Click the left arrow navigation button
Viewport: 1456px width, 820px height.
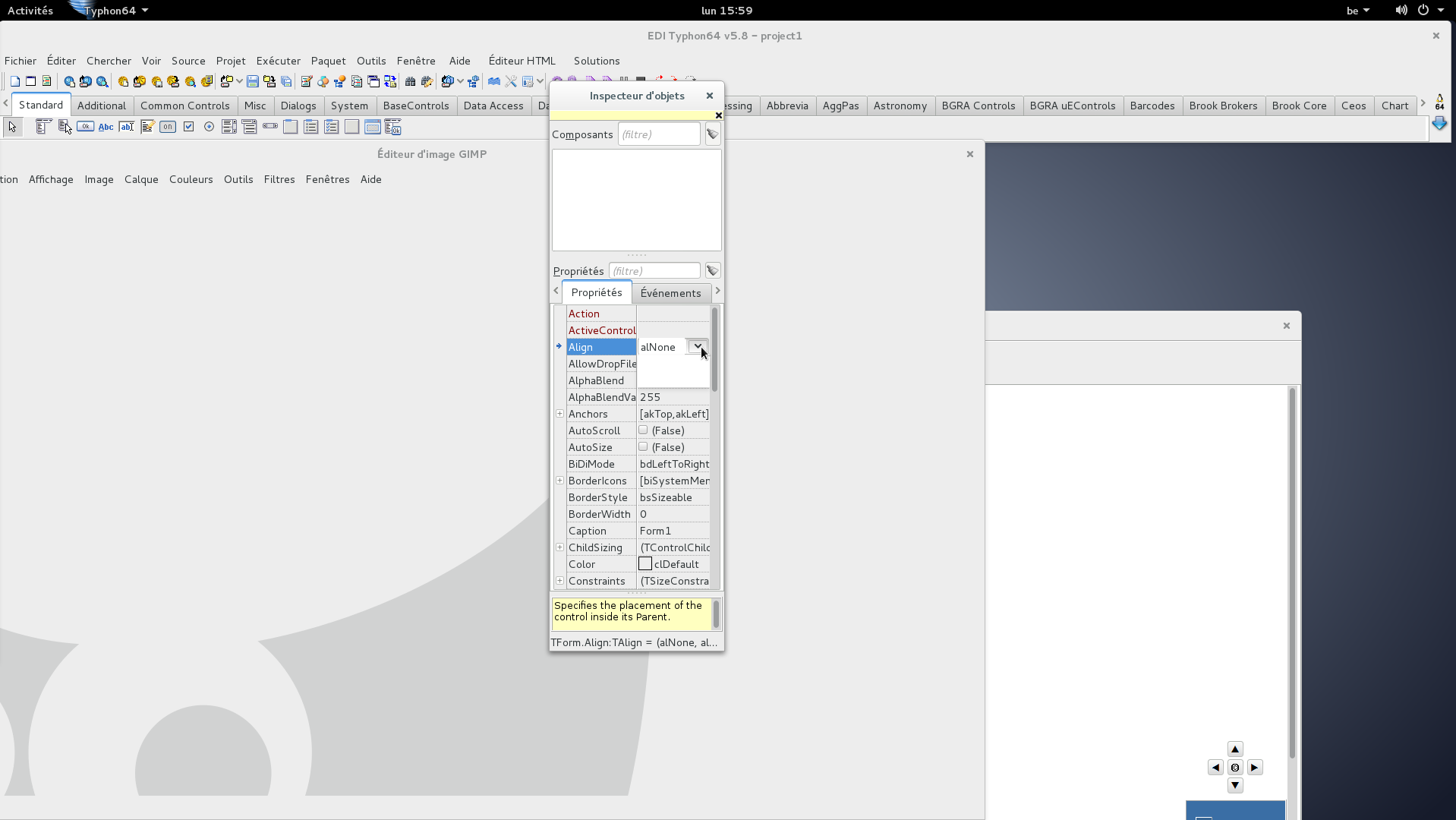(x=1215, y=768)
